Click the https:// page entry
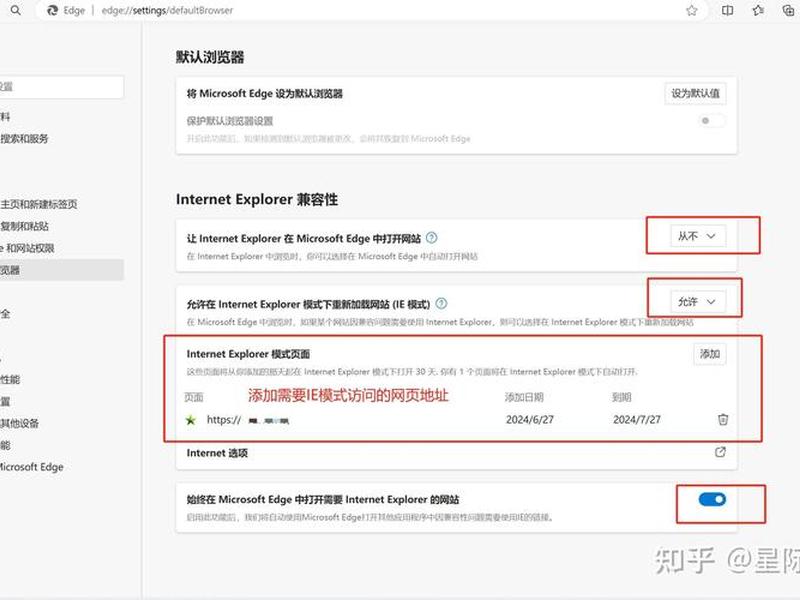 point(247,420)
